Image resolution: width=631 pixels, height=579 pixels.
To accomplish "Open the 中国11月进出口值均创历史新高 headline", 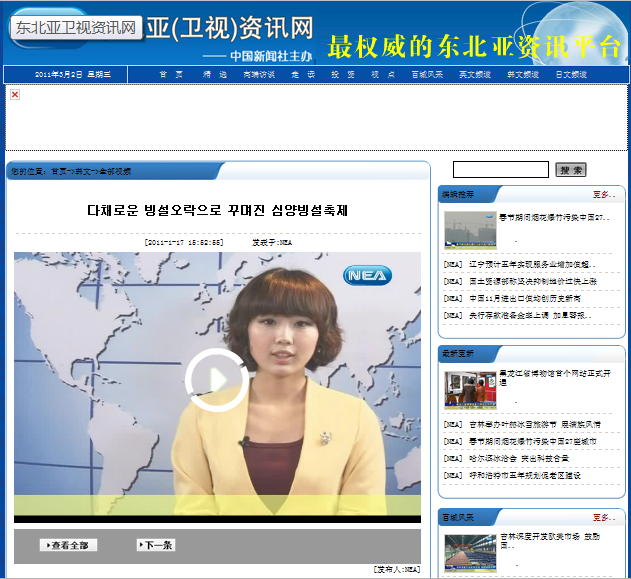I will click(525, 298).
